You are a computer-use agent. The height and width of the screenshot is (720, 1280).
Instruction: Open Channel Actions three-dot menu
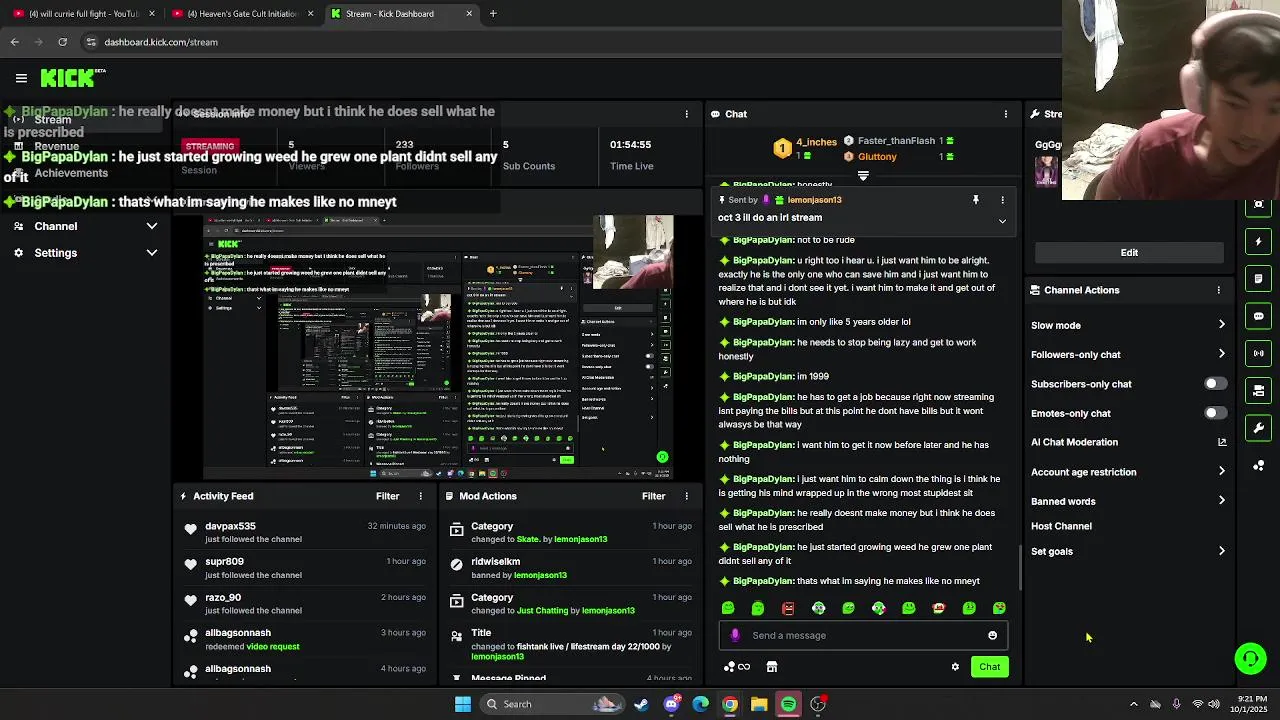click(x=1218, y=290)
